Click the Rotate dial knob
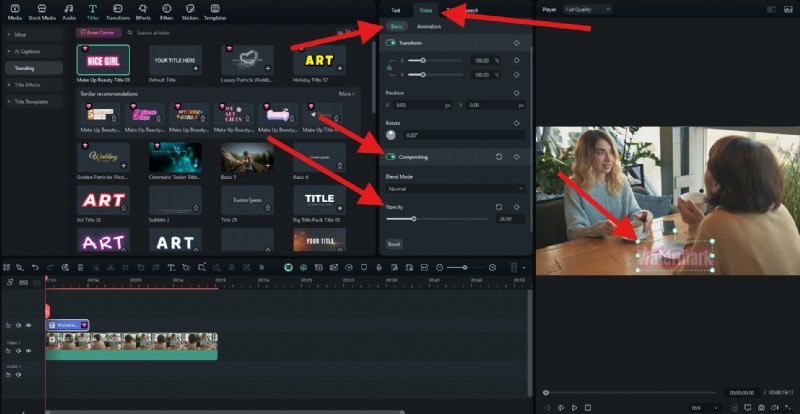800x414 pixels. pyautogui.click(x=391, y=135)
